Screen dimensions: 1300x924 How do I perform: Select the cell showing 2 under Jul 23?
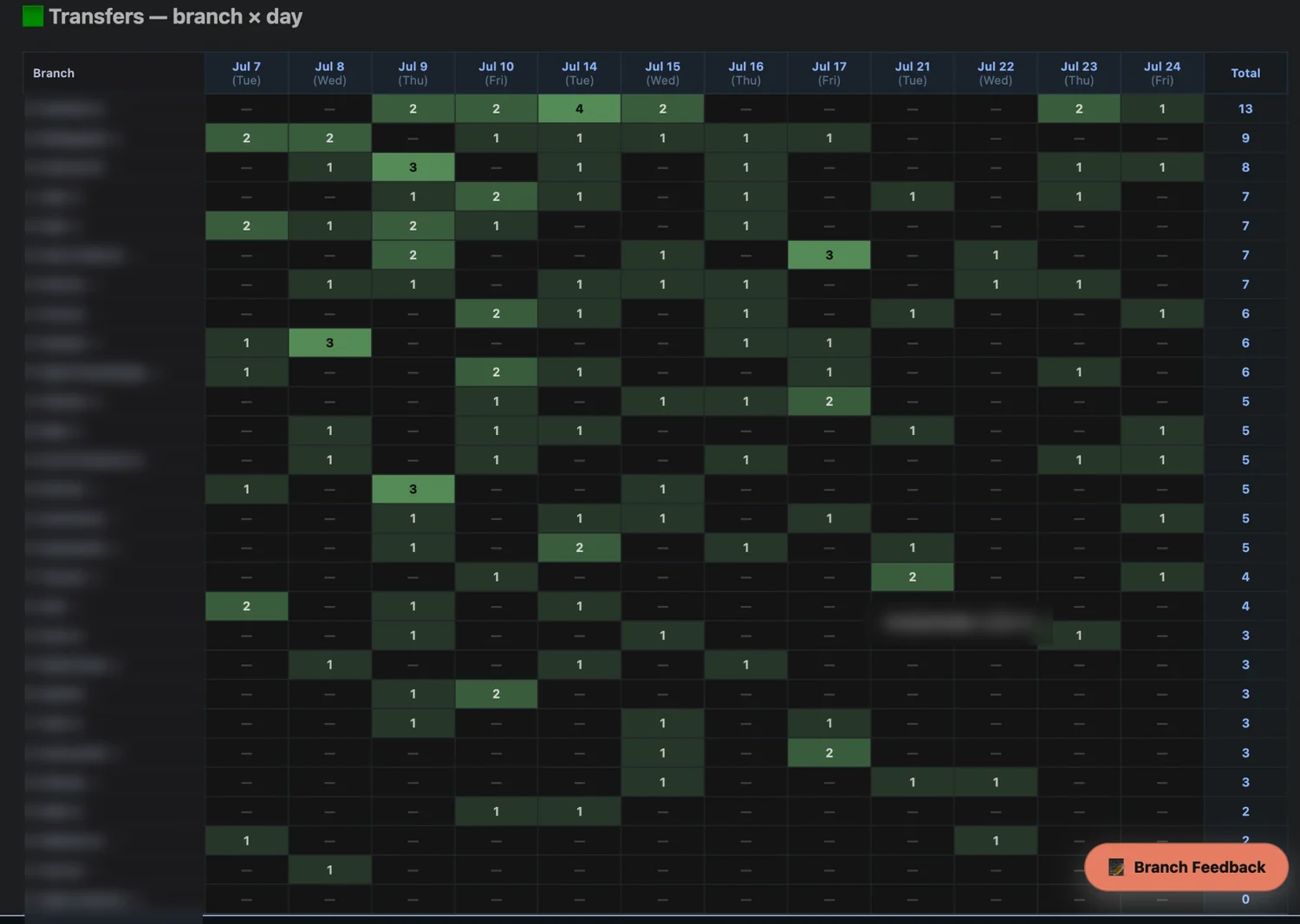tap(1078, 108)
